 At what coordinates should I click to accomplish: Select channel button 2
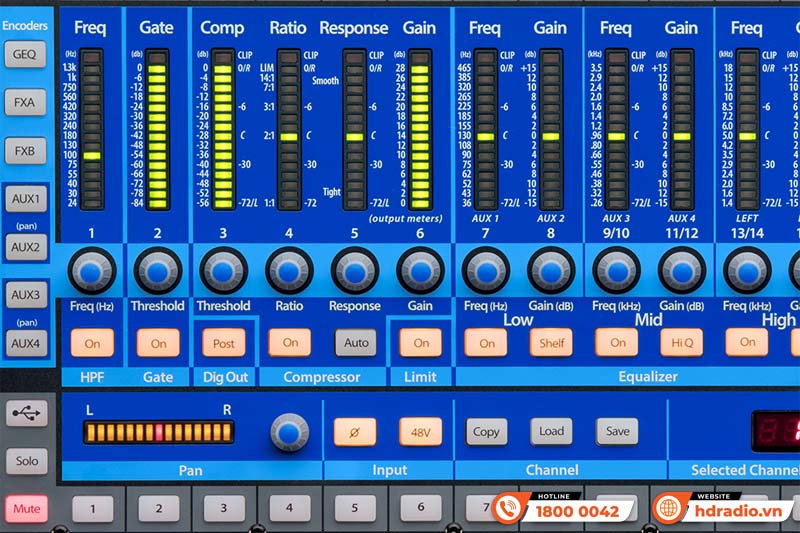click(159, 509)
